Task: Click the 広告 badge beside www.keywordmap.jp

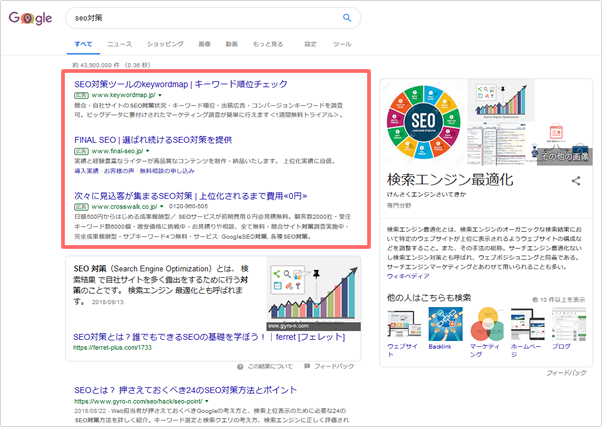Action: coord(81,95)
